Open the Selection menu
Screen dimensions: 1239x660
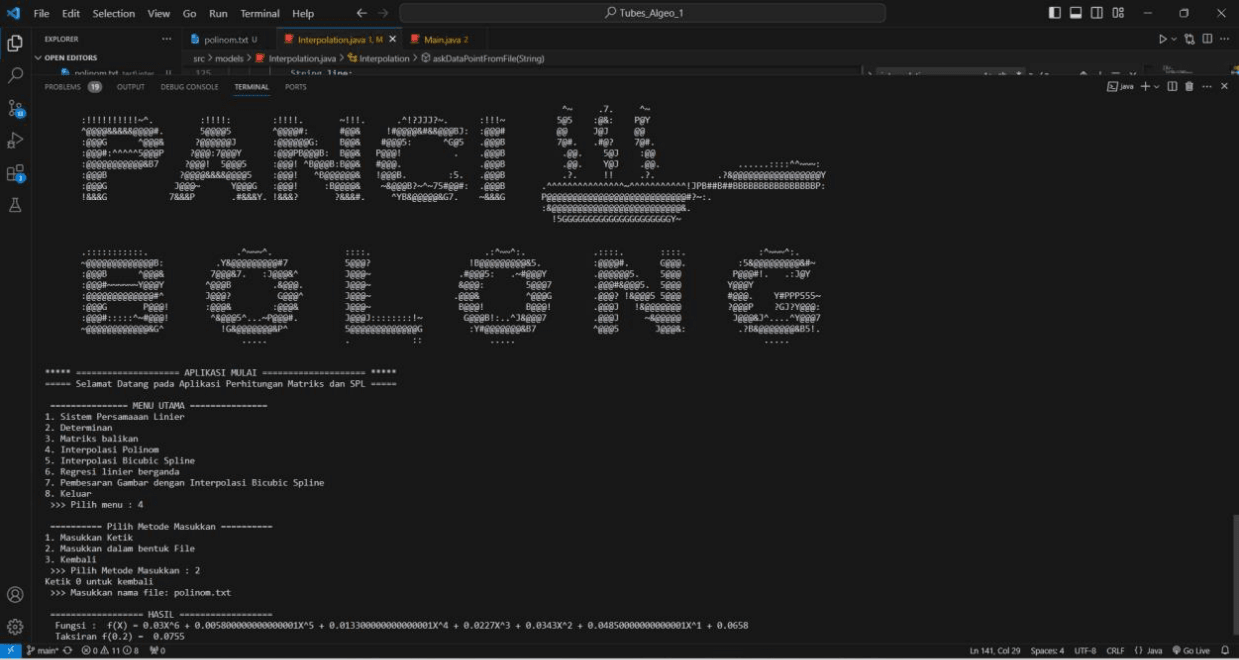(x=113, y=13)
